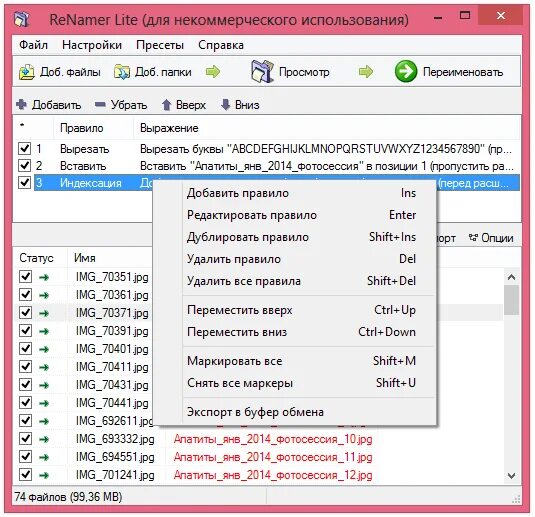Screen dimensions: 535x517
Task: Click the ReNamer app icon in title bar
Action: 21,19
